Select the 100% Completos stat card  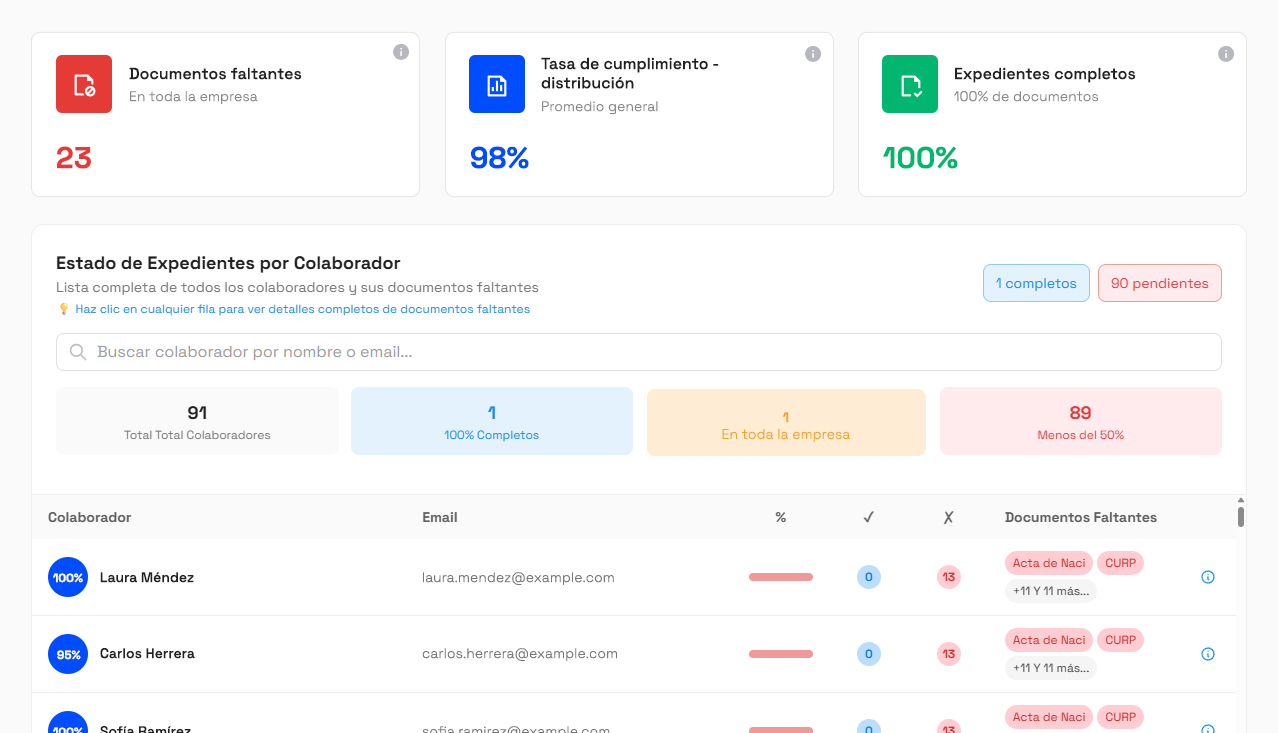pos(492,421)
